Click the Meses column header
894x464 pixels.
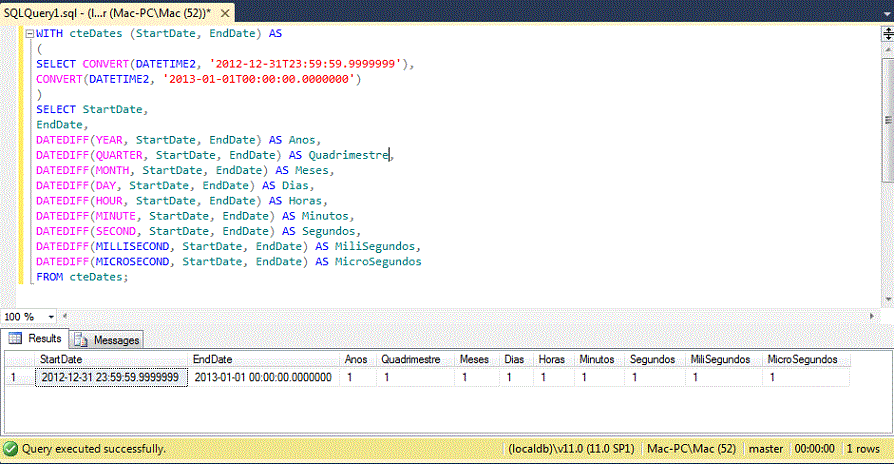click(477, 360)
